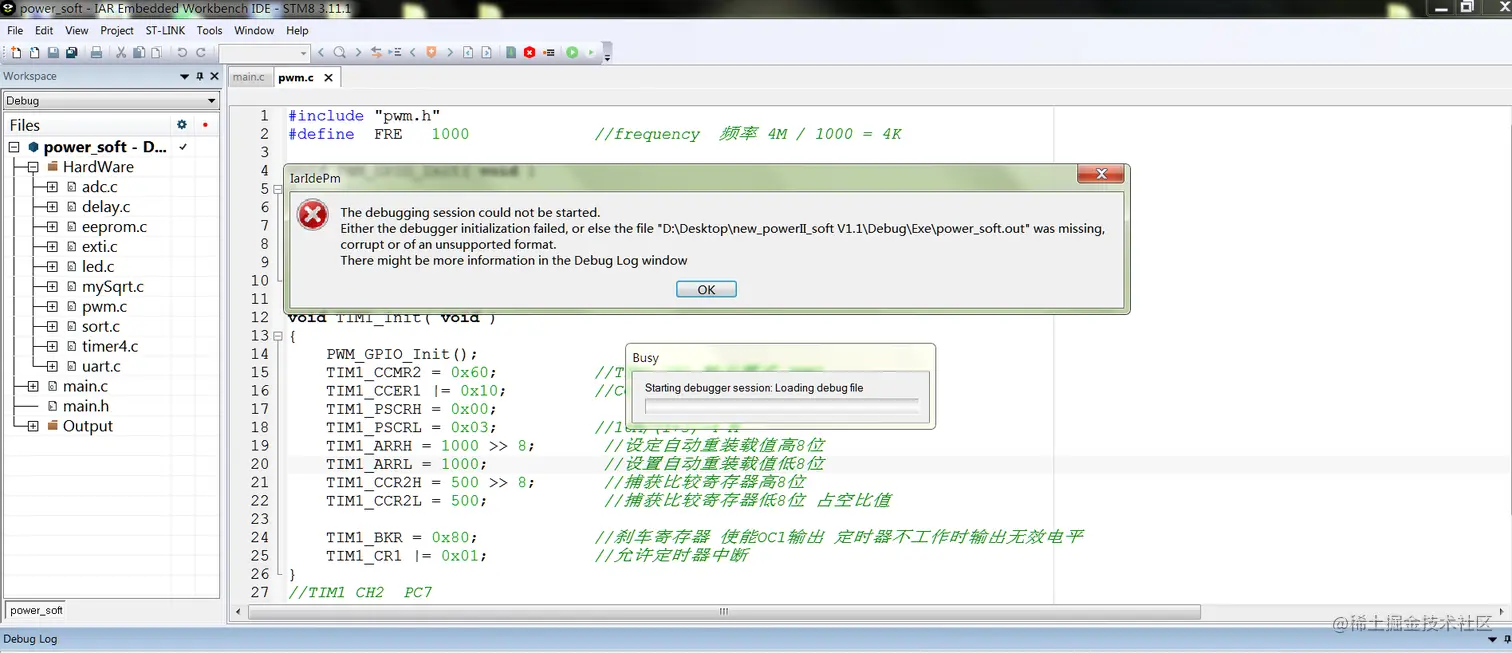Click the red Stop Build icon

tap(530, 52)
